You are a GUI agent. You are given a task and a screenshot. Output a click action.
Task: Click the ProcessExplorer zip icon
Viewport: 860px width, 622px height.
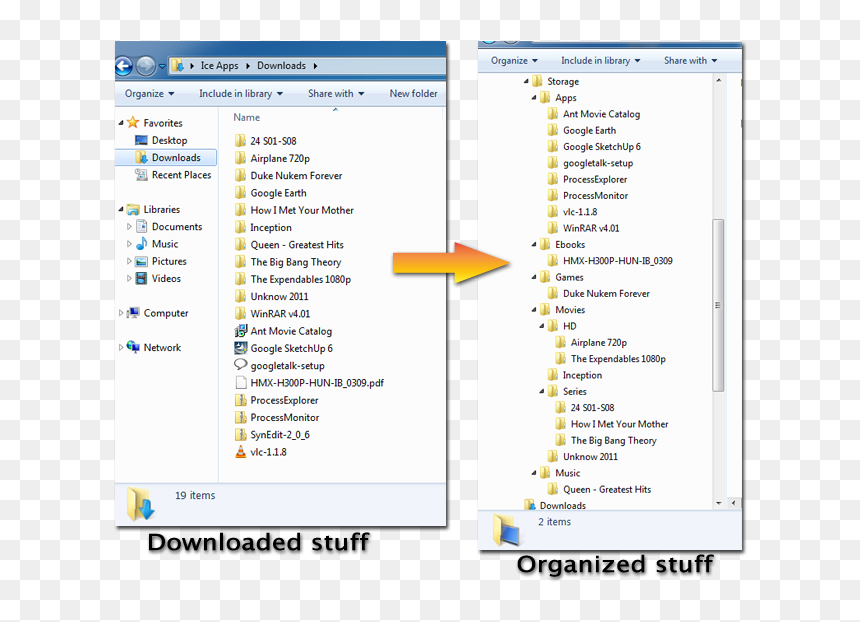[240, 400]
